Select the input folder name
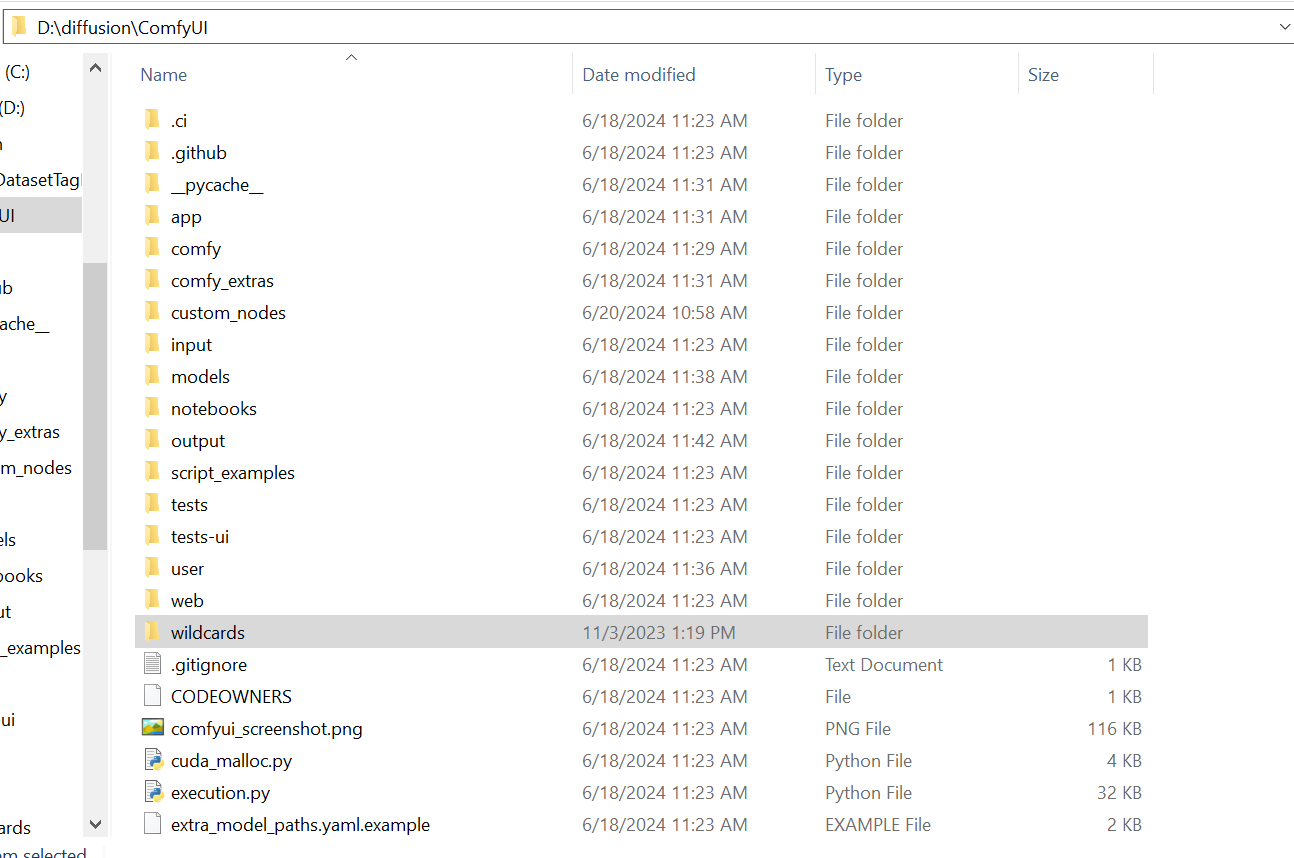1294x858 pixels. (191, 345)
